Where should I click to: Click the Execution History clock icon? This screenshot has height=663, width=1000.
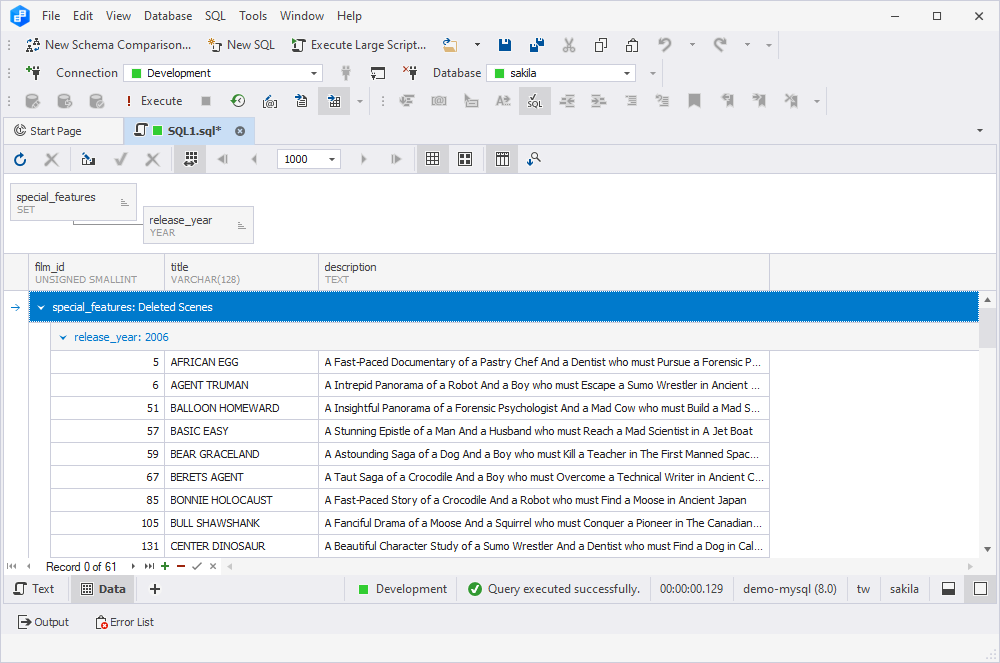click(238, 101)
